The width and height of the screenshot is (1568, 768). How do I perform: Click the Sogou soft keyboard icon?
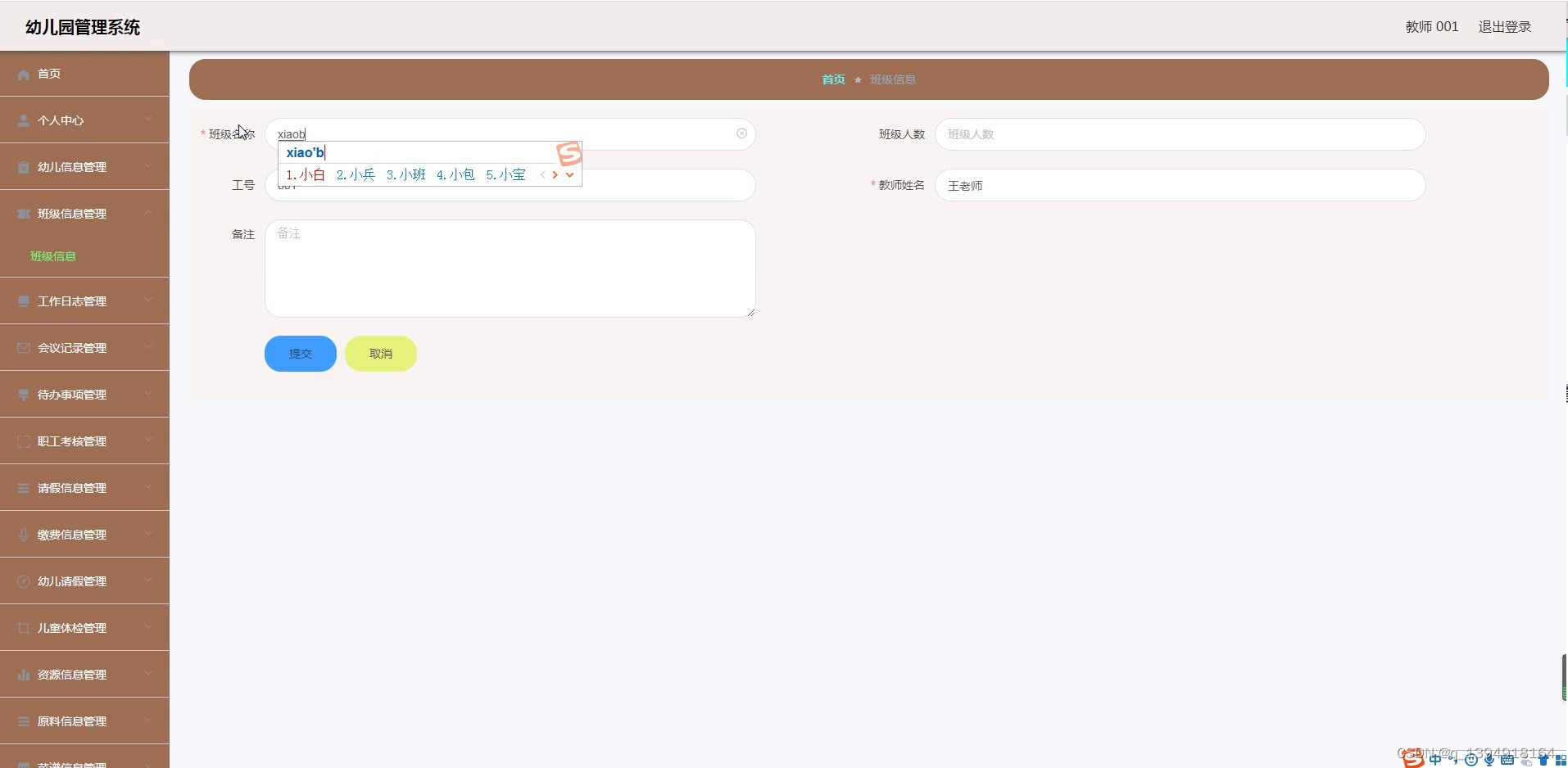[1507, 759]
